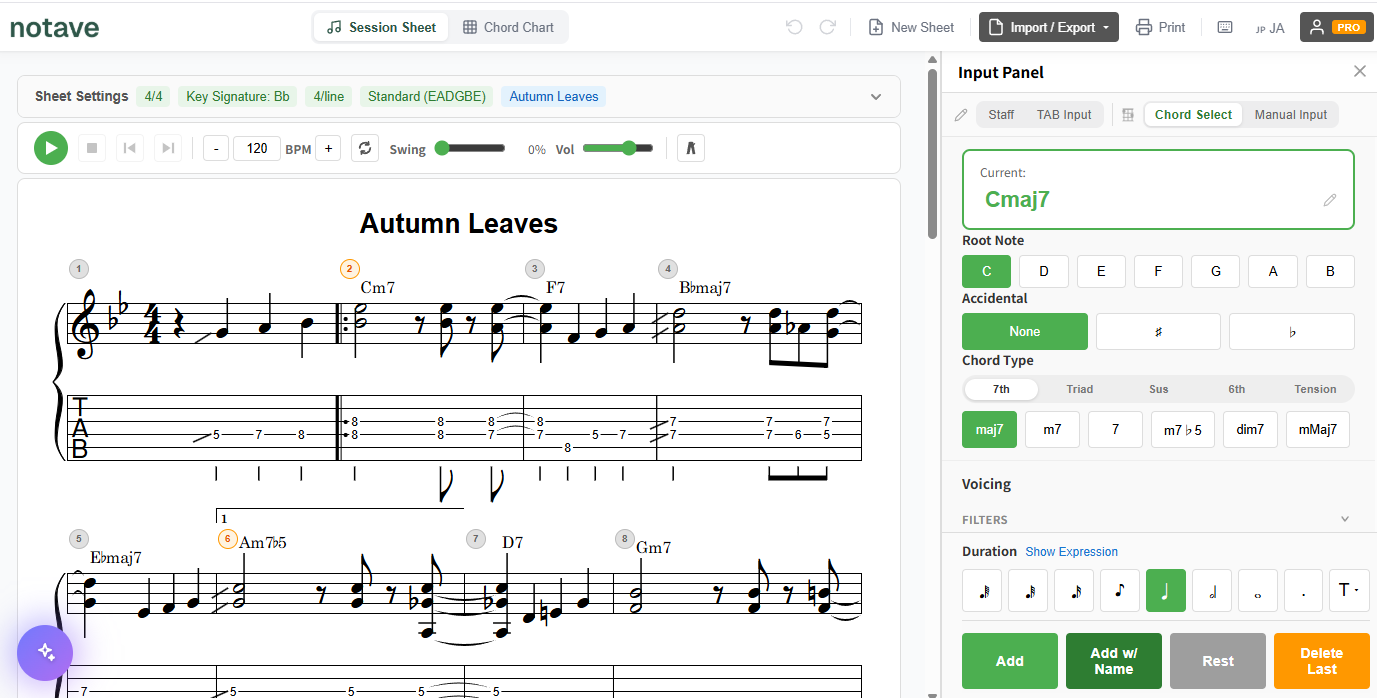Select 16th note duration
The height and width of the screenshot is (698, 1377).
(x=1074, y=590)
